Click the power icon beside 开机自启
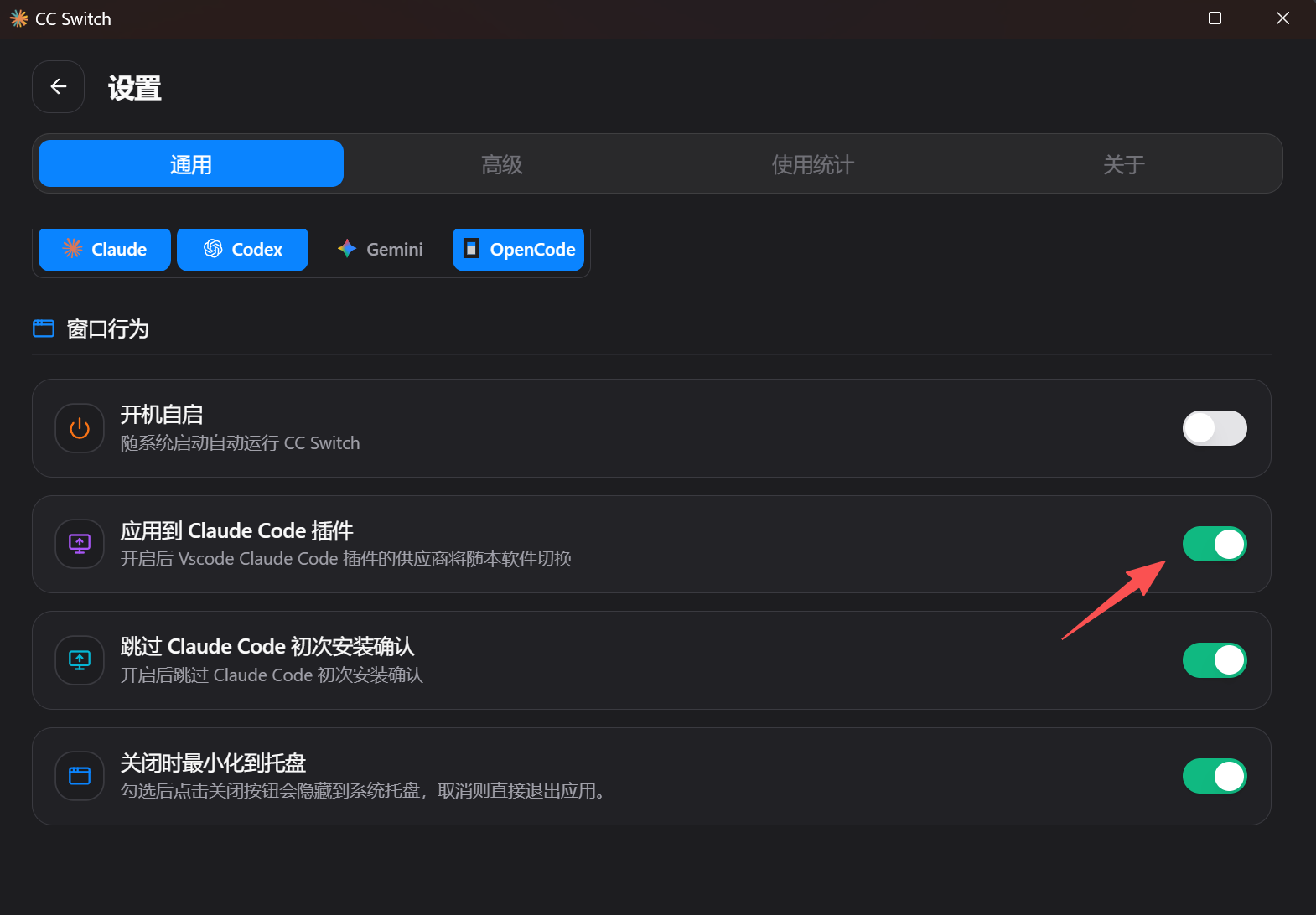The width and height of the screenshot is (1316, 915). pos(80,428)
